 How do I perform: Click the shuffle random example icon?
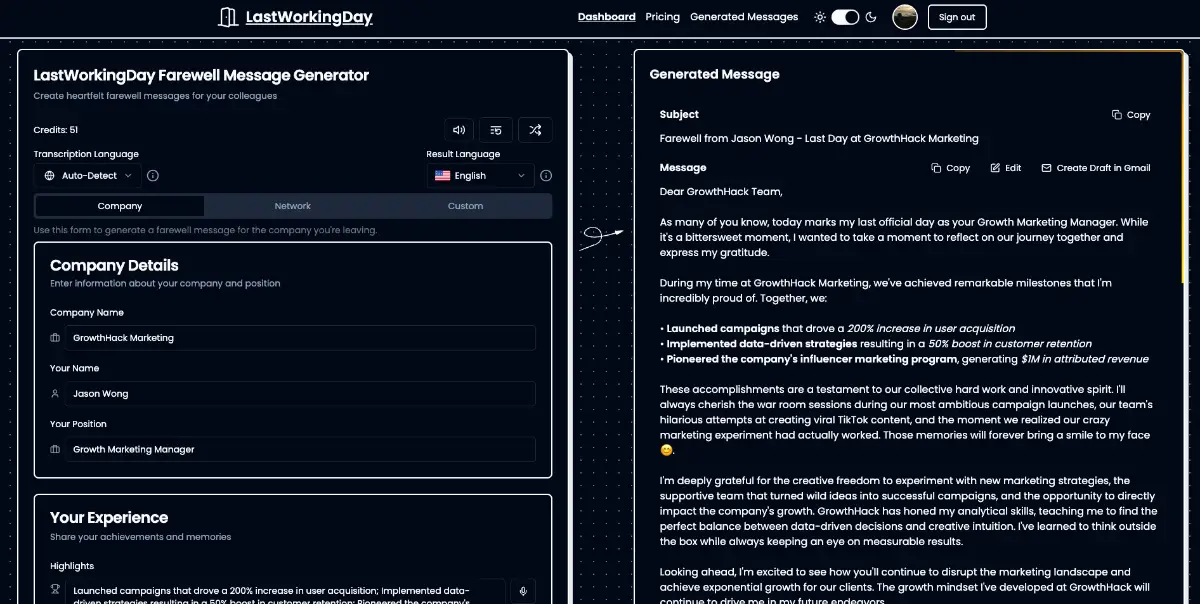point(535,130)
